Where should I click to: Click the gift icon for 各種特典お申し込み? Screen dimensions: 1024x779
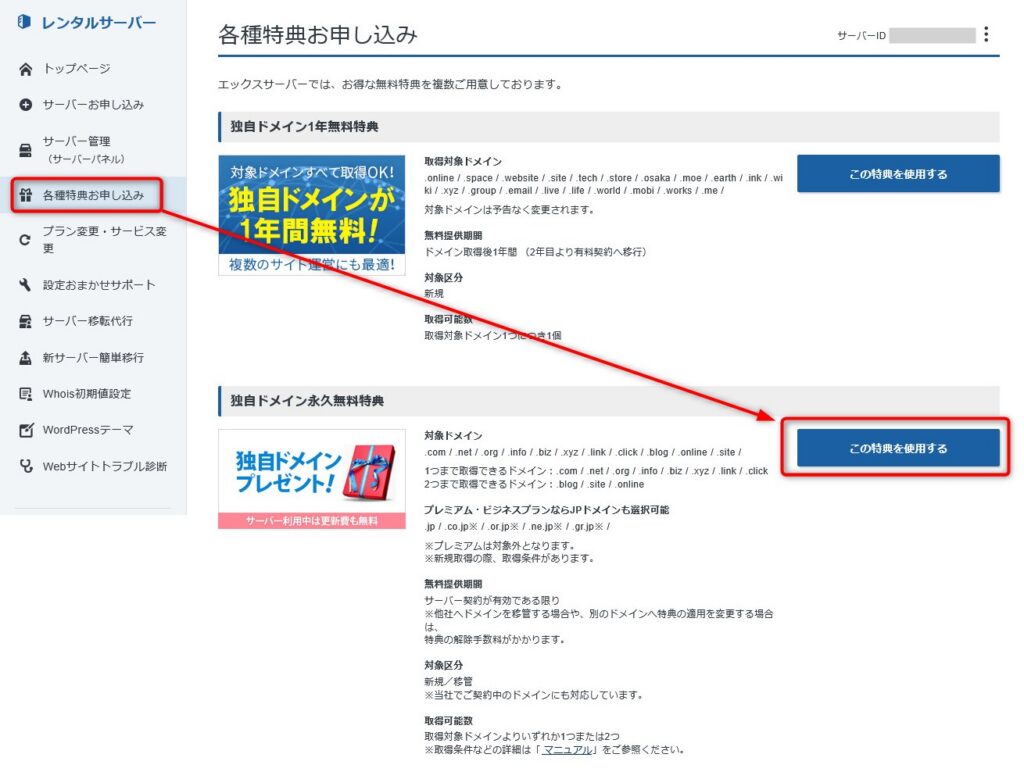coord(26,195)
